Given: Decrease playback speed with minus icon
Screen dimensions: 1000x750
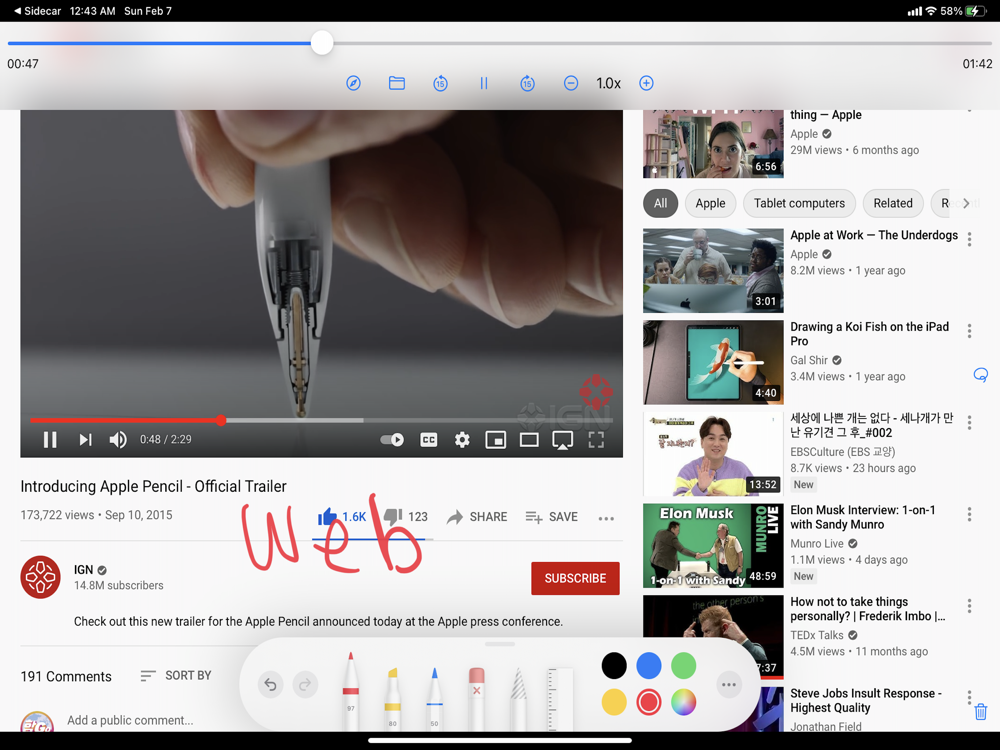Looking at the screenshot, I should [x=571, y=83].
